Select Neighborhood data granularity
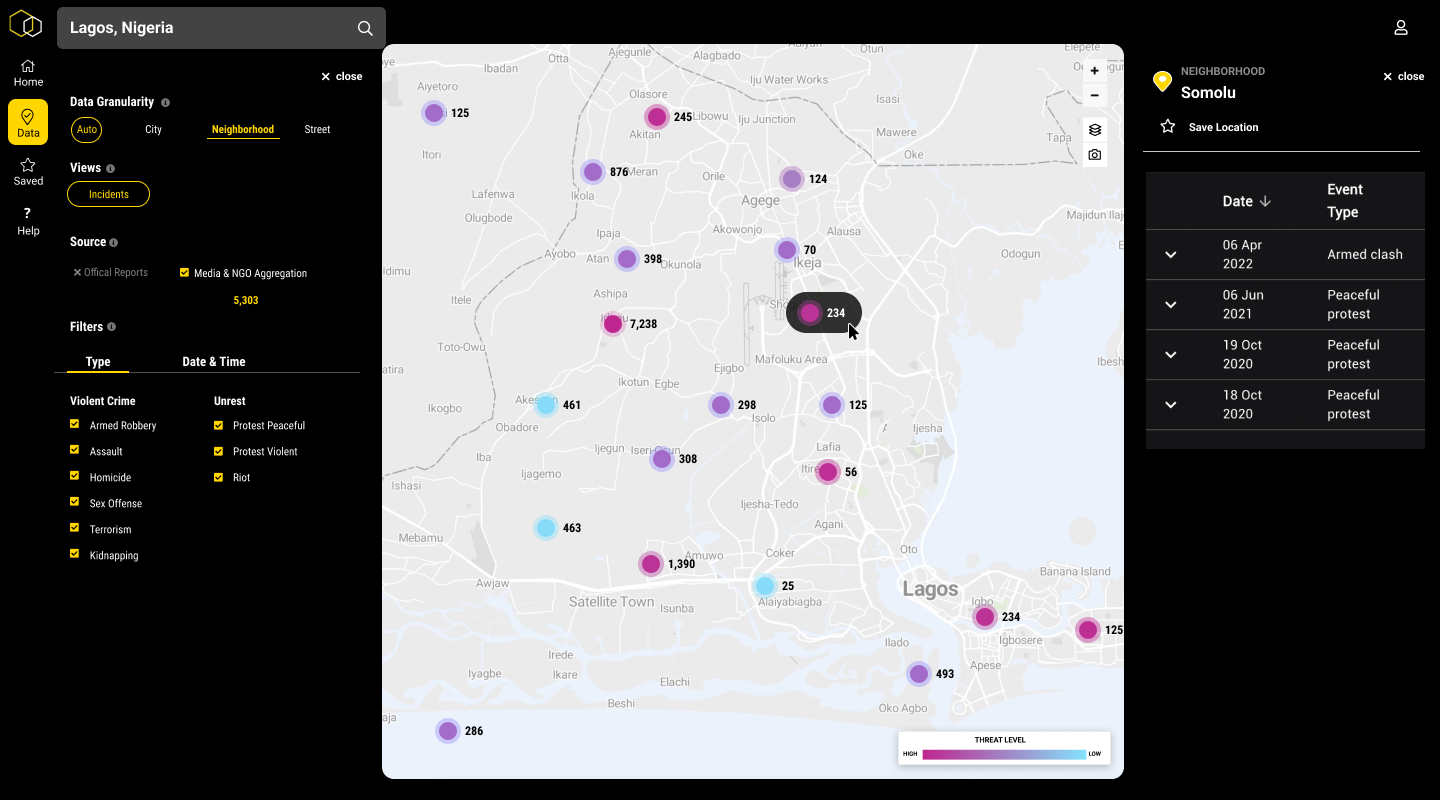The height and width of the screenshot is (800, 1440). pyautogui.click(x=243, y=129)
